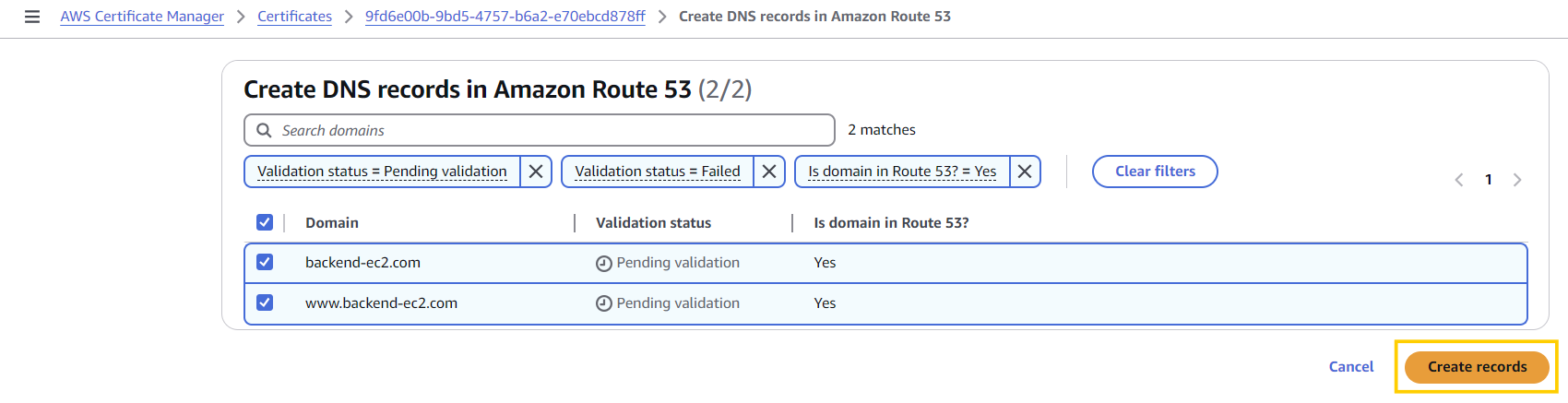Go to Certificates breadcrumb link
The height and width of the screenshot is (403, 1568).
coord(294,17)
